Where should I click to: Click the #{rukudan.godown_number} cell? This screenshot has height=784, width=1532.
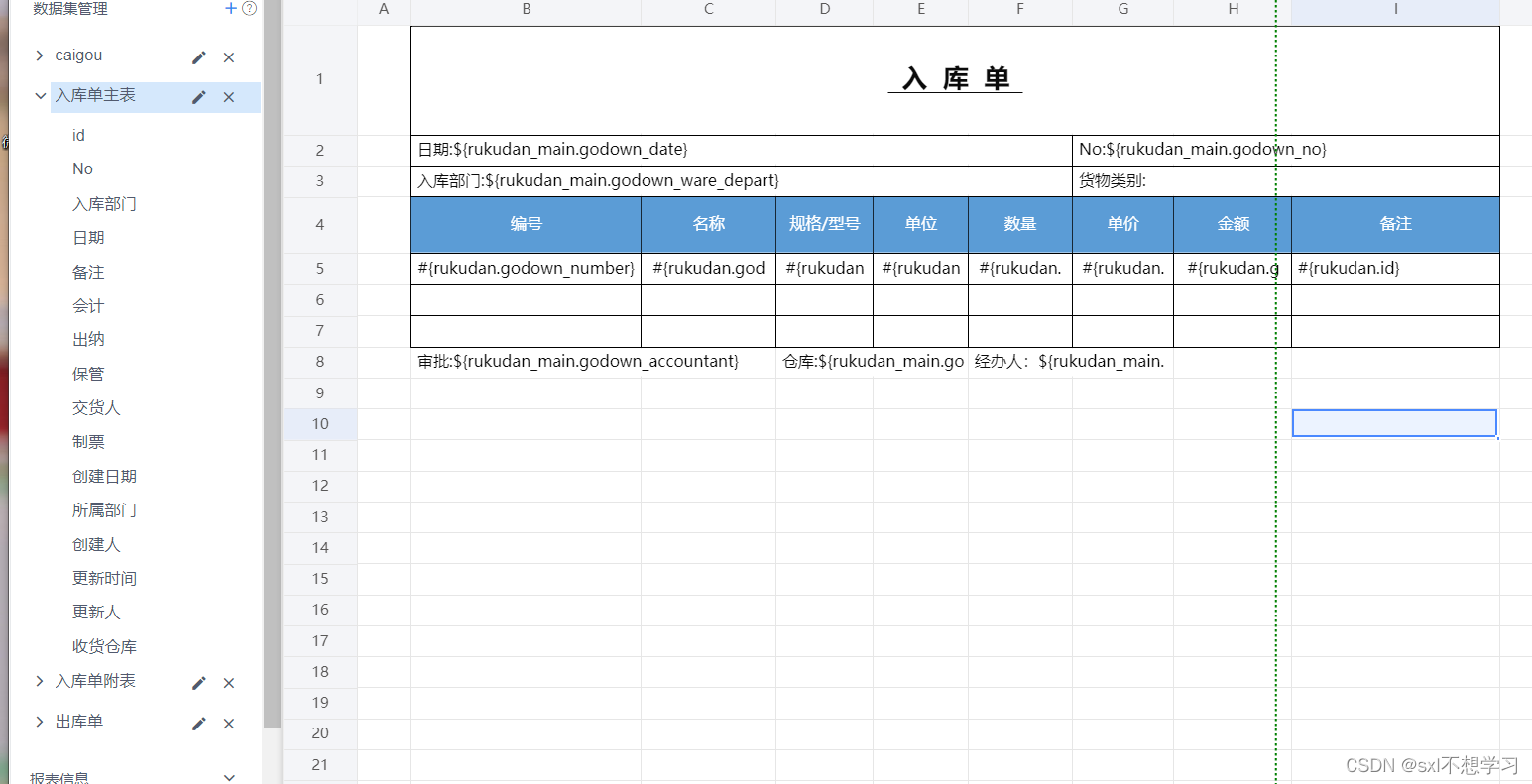click(526, 269)
